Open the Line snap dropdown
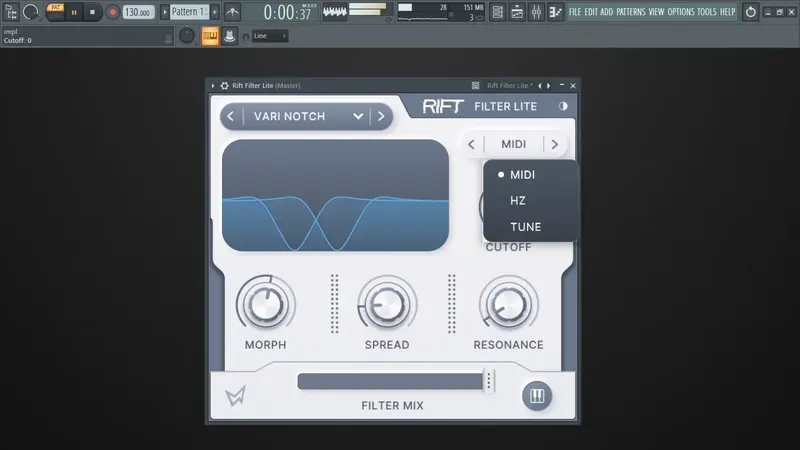This screenshot has width=800, height=450. [x=270, y=36]
